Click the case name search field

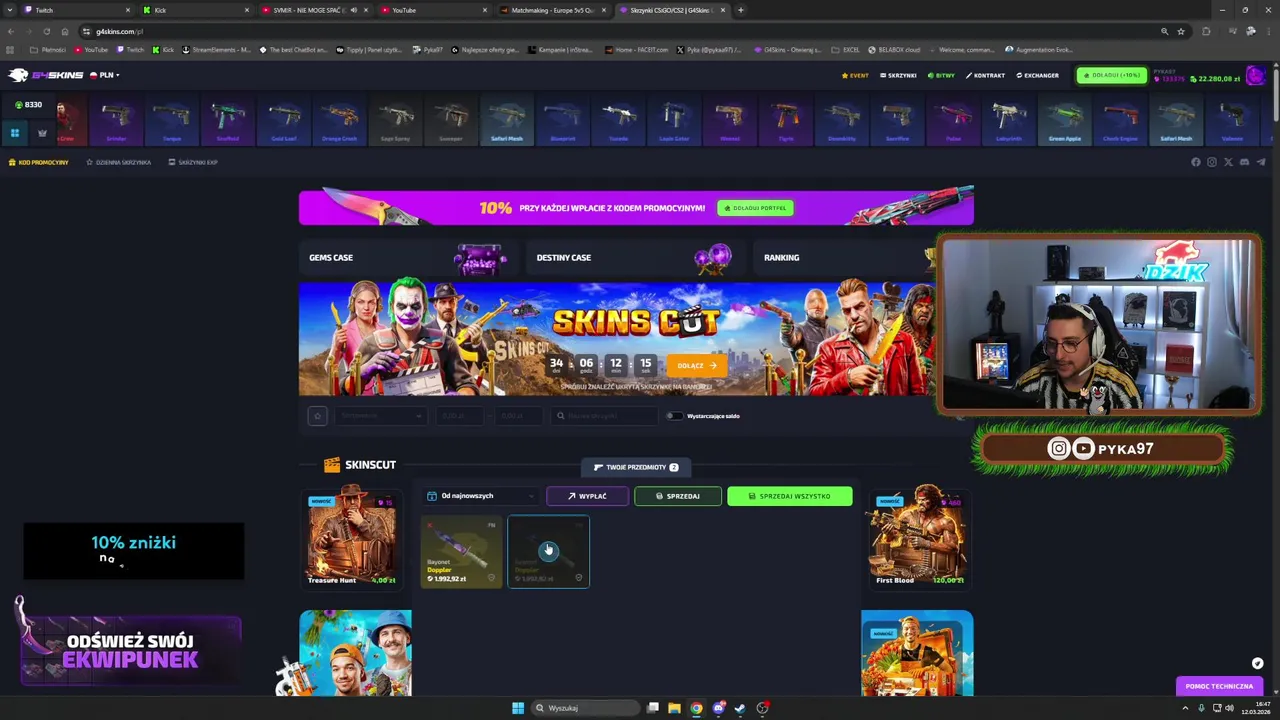point(604,416)
